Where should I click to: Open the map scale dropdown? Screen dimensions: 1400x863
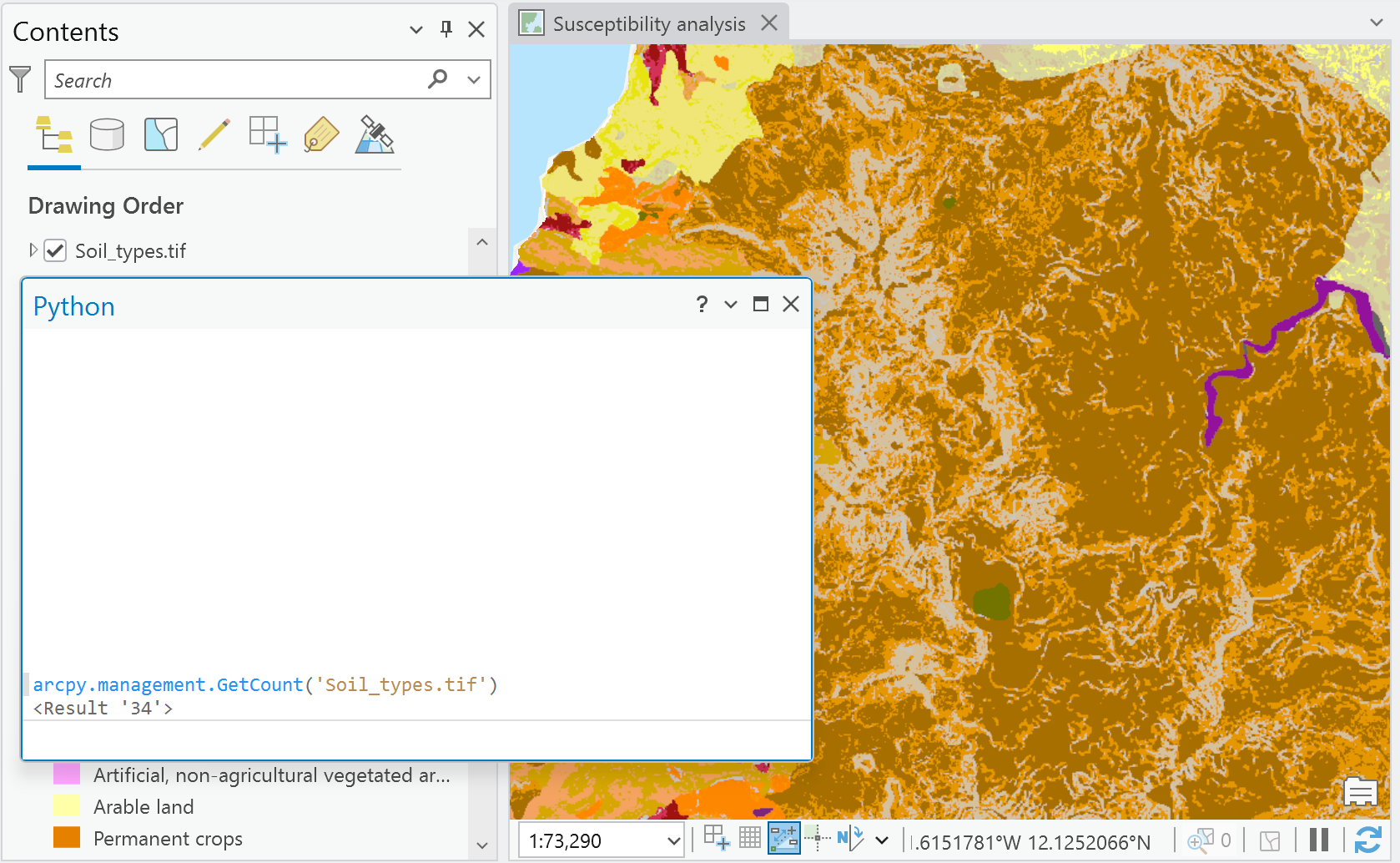pyautogui.click(x=674, y=840)
